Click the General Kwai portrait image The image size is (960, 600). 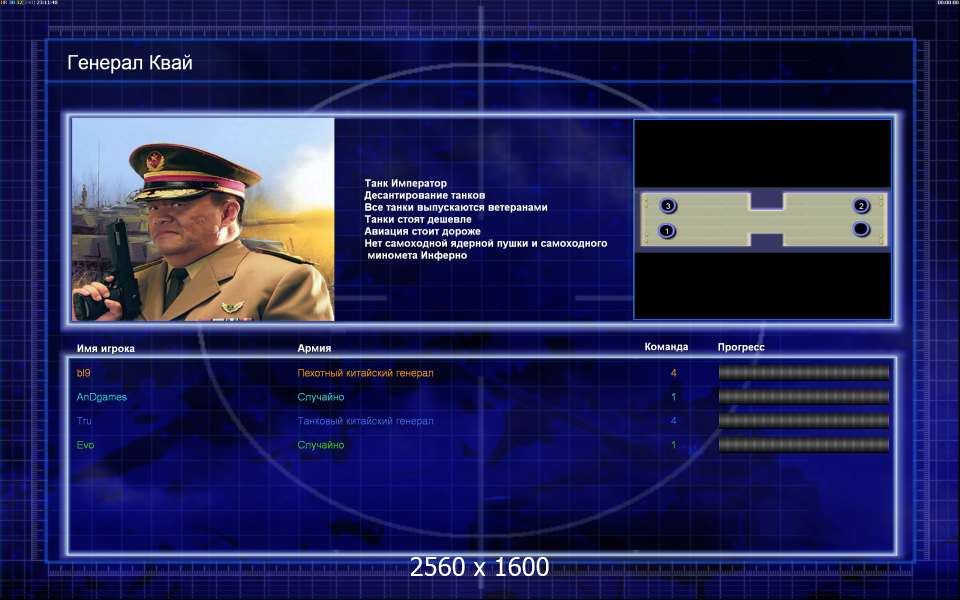[203, 219]
